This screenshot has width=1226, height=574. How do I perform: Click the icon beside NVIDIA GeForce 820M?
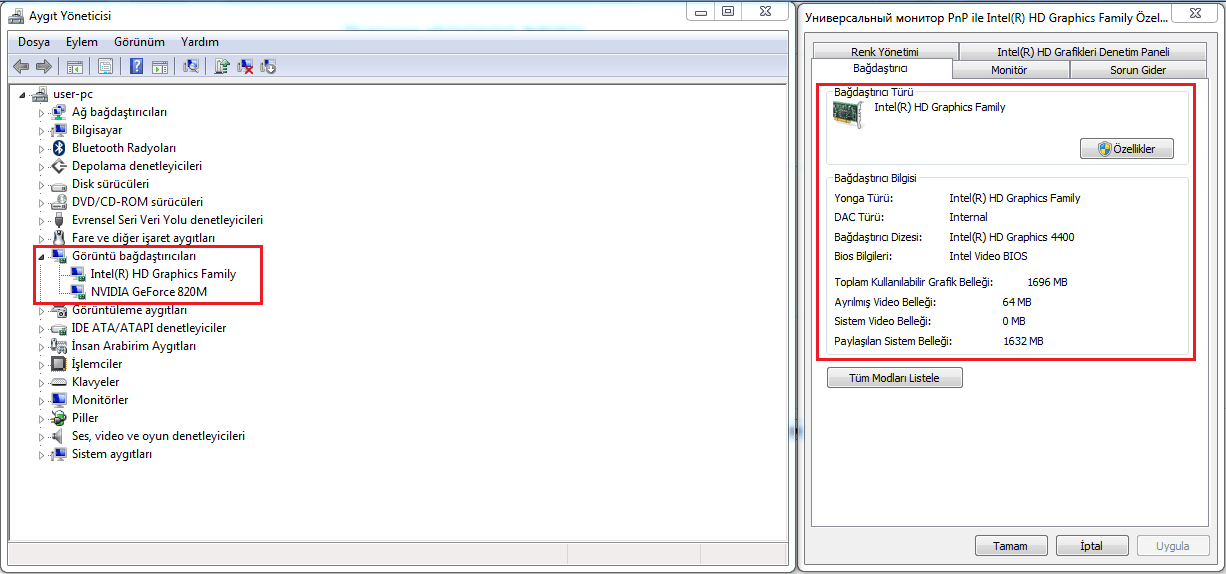tap(78, 292)
